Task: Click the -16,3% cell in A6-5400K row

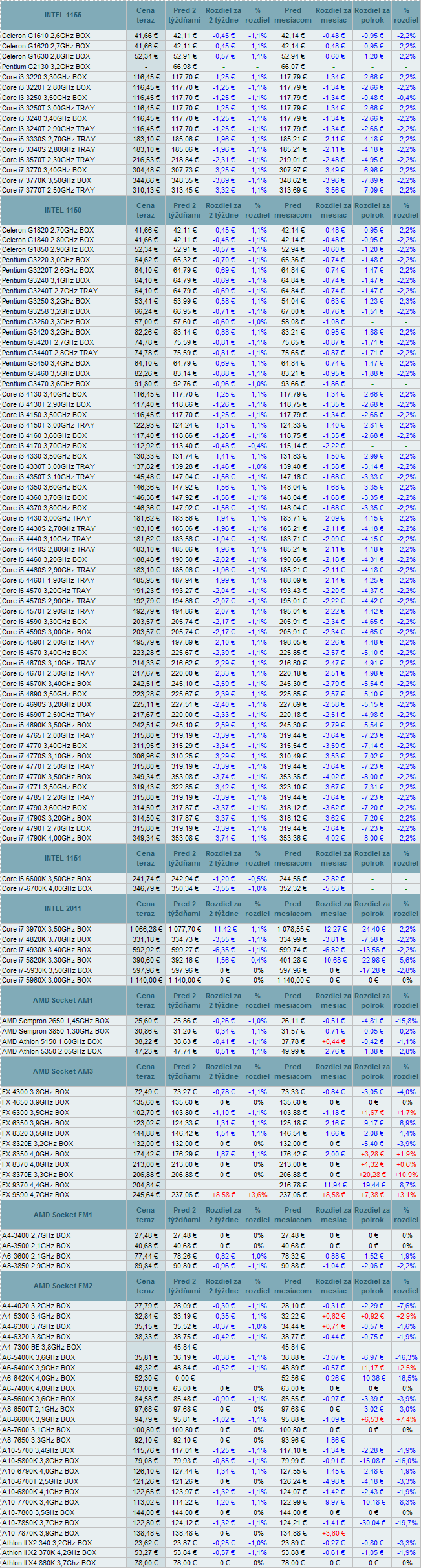Action: point(406,1357)
